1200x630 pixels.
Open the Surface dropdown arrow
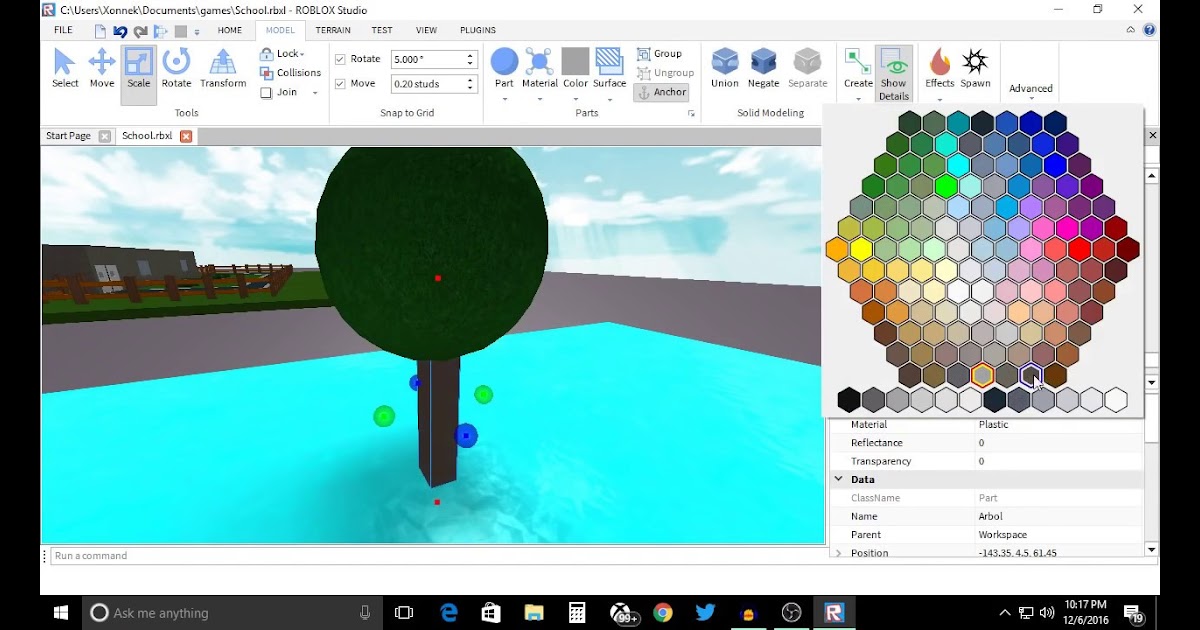(x=609, y=99)
